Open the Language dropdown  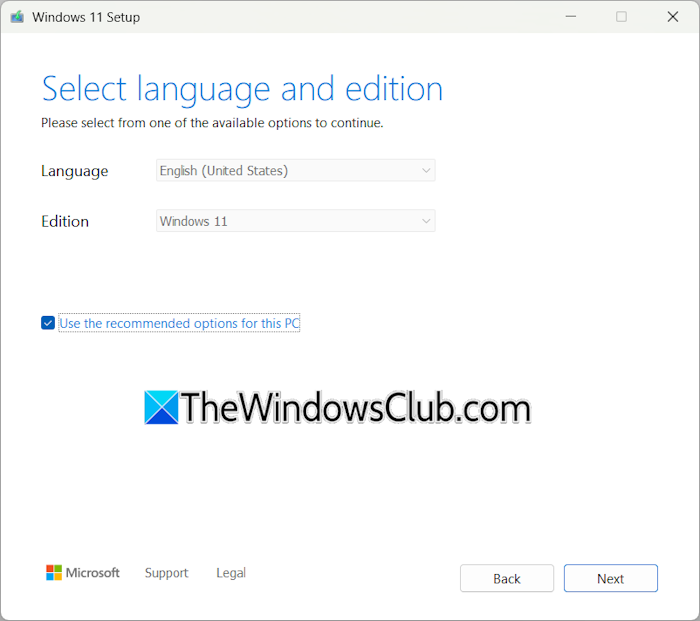point(296,171)
